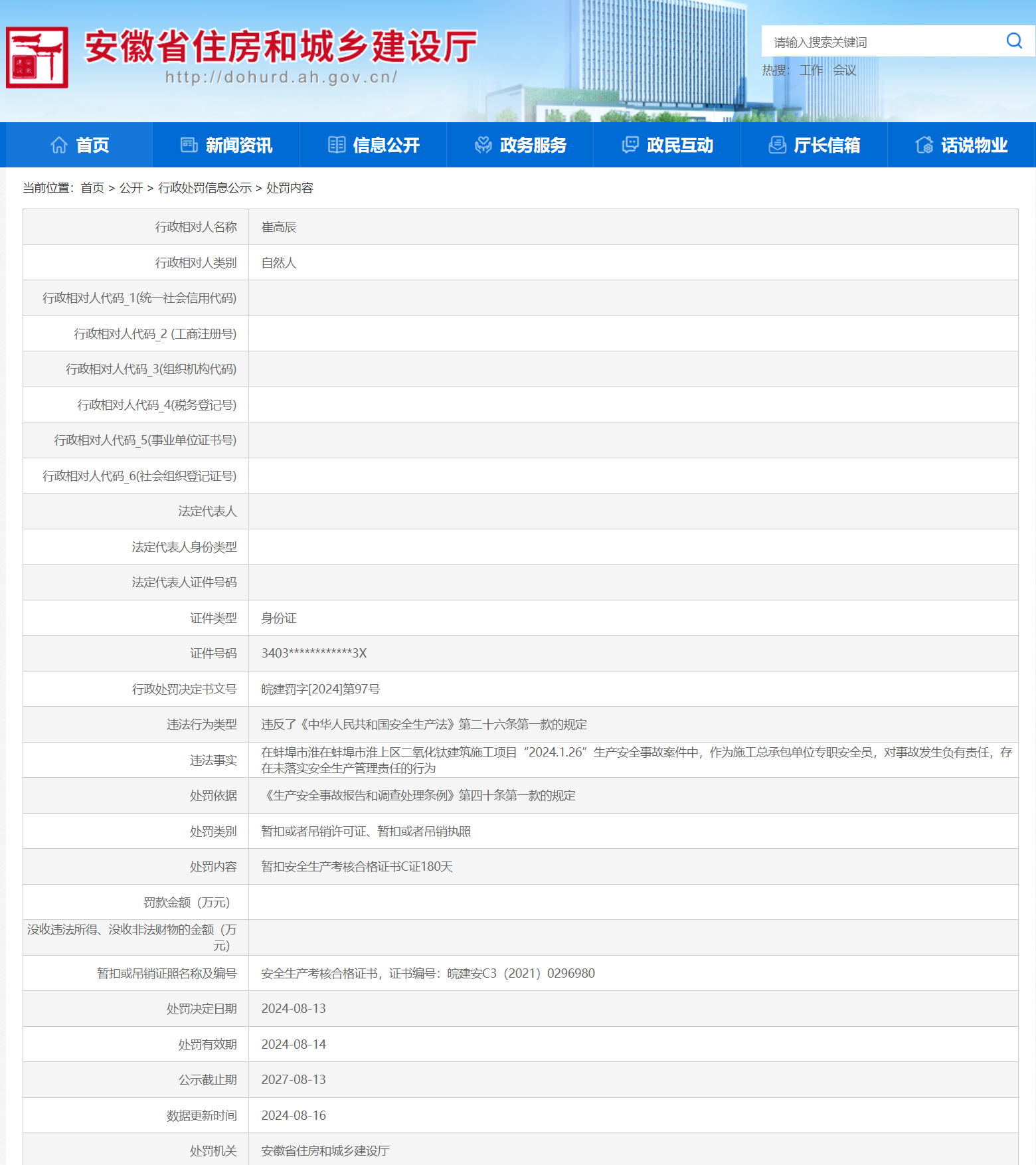The height and width of the screenshot is (1165, 1036).
Task: Click the label 行政相对人代码_4(税务登记号)
Action: pyautogui.click(x=157, y=405)
